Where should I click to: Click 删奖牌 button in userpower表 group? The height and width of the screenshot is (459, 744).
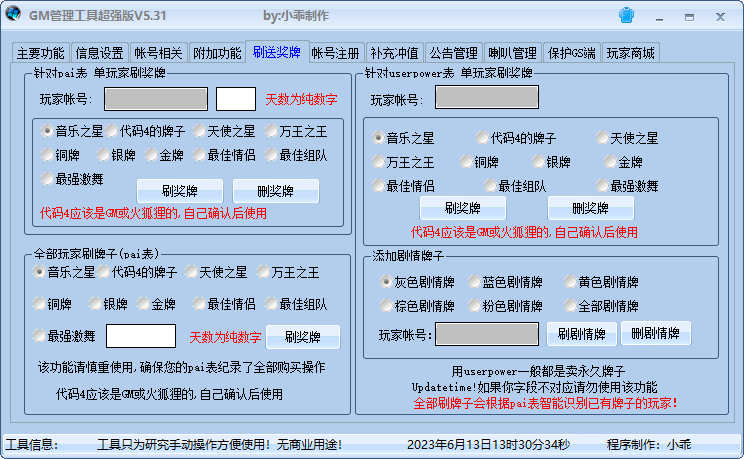tap(591, 208)
